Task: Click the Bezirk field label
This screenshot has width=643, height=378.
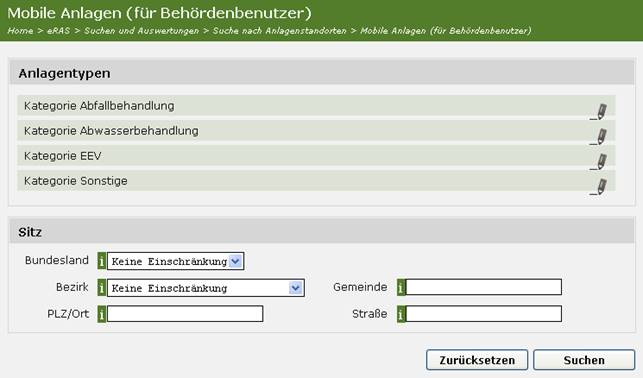Action: tap(72, 287)
